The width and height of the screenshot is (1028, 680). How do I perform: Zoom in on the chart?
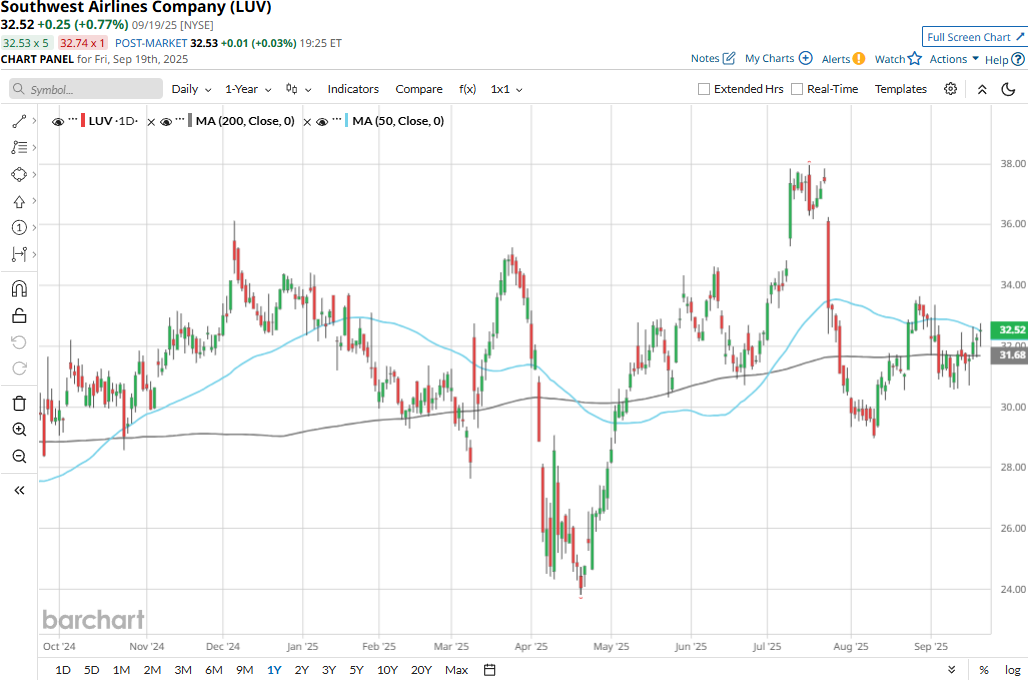(19, 430)
